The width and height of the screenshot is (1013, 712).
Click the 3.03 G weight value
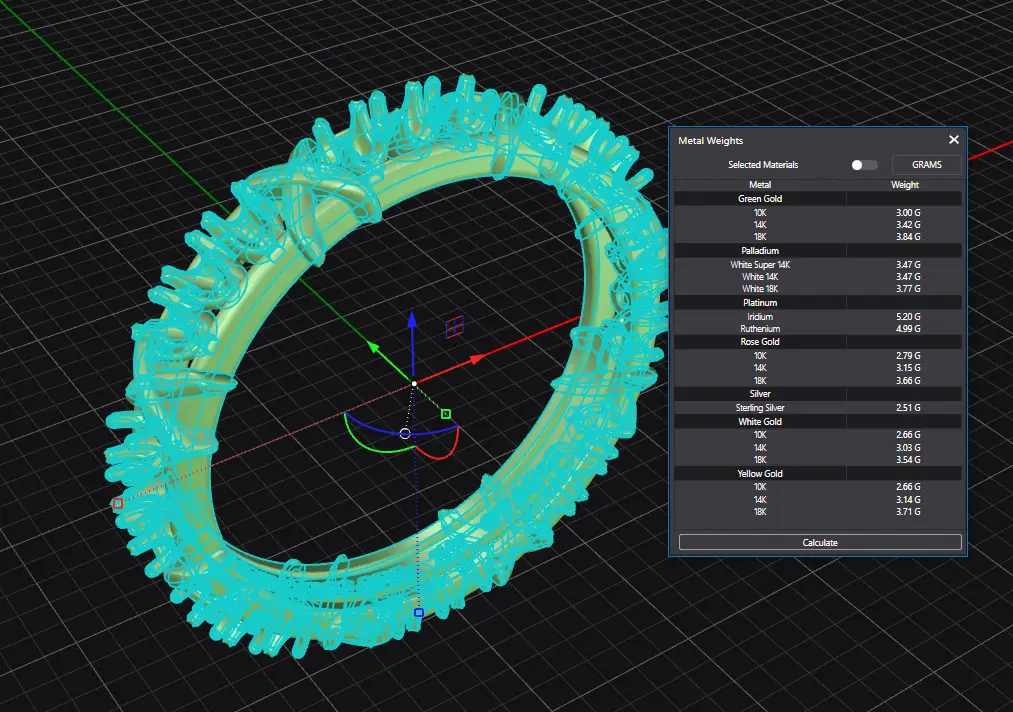tap(908, 448)
